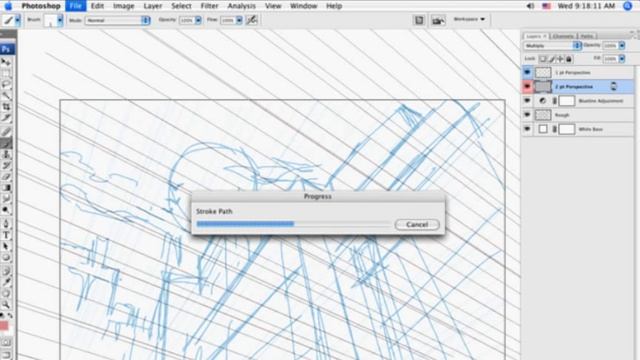Open the layer Fill dropdown arrow
This screenshot has width=640, height=360.
[622, 59]
